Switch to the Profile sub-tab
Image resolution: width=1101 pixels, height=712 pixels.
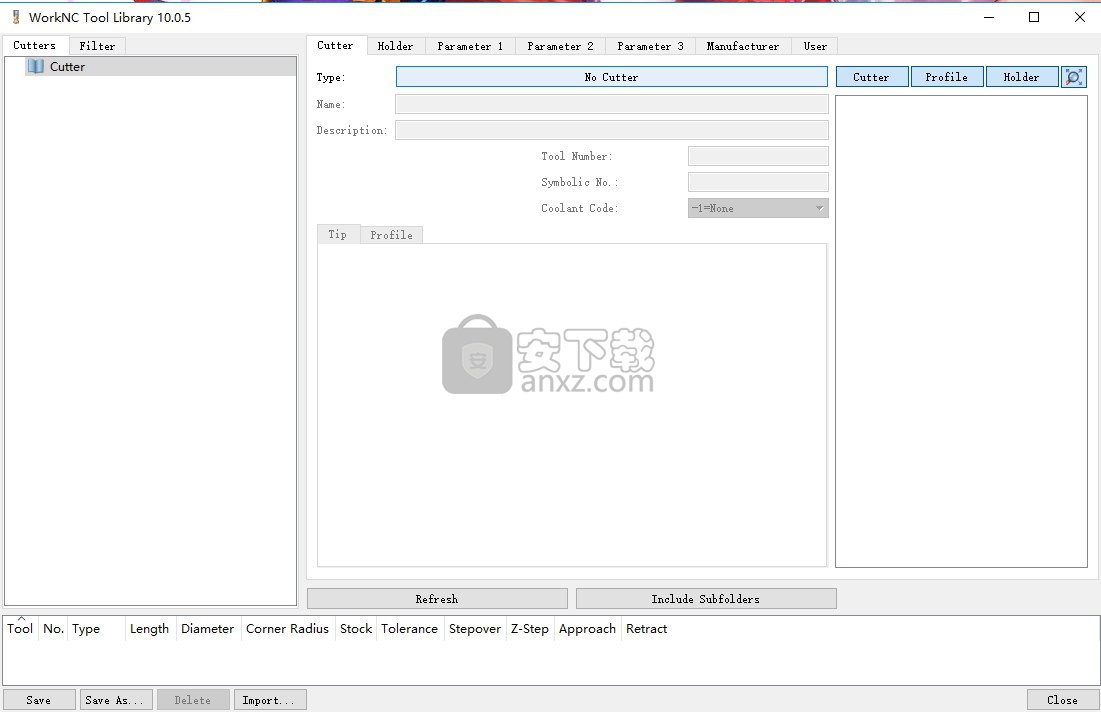point(391,235)
